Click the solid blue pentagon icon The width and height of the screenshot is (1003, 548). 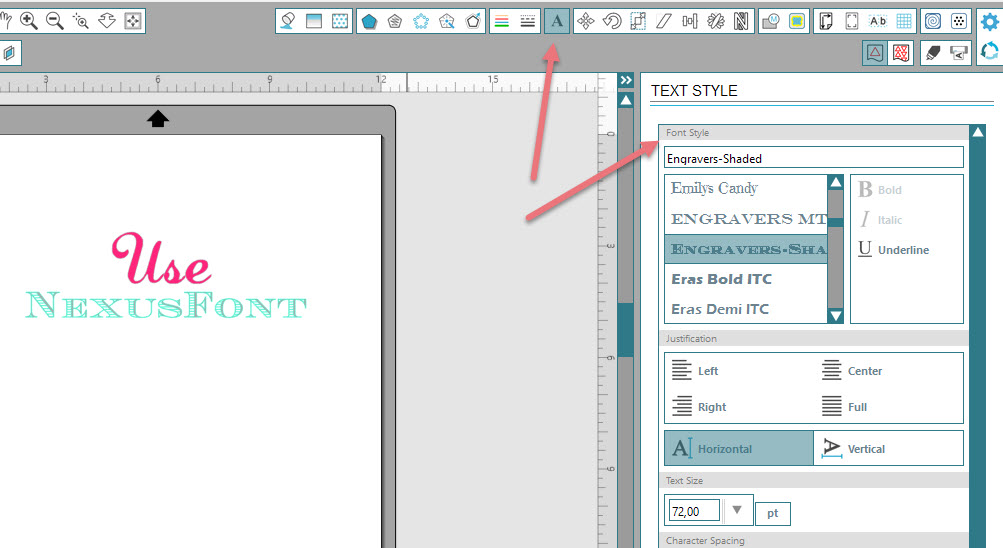click(x=369, y=21)
